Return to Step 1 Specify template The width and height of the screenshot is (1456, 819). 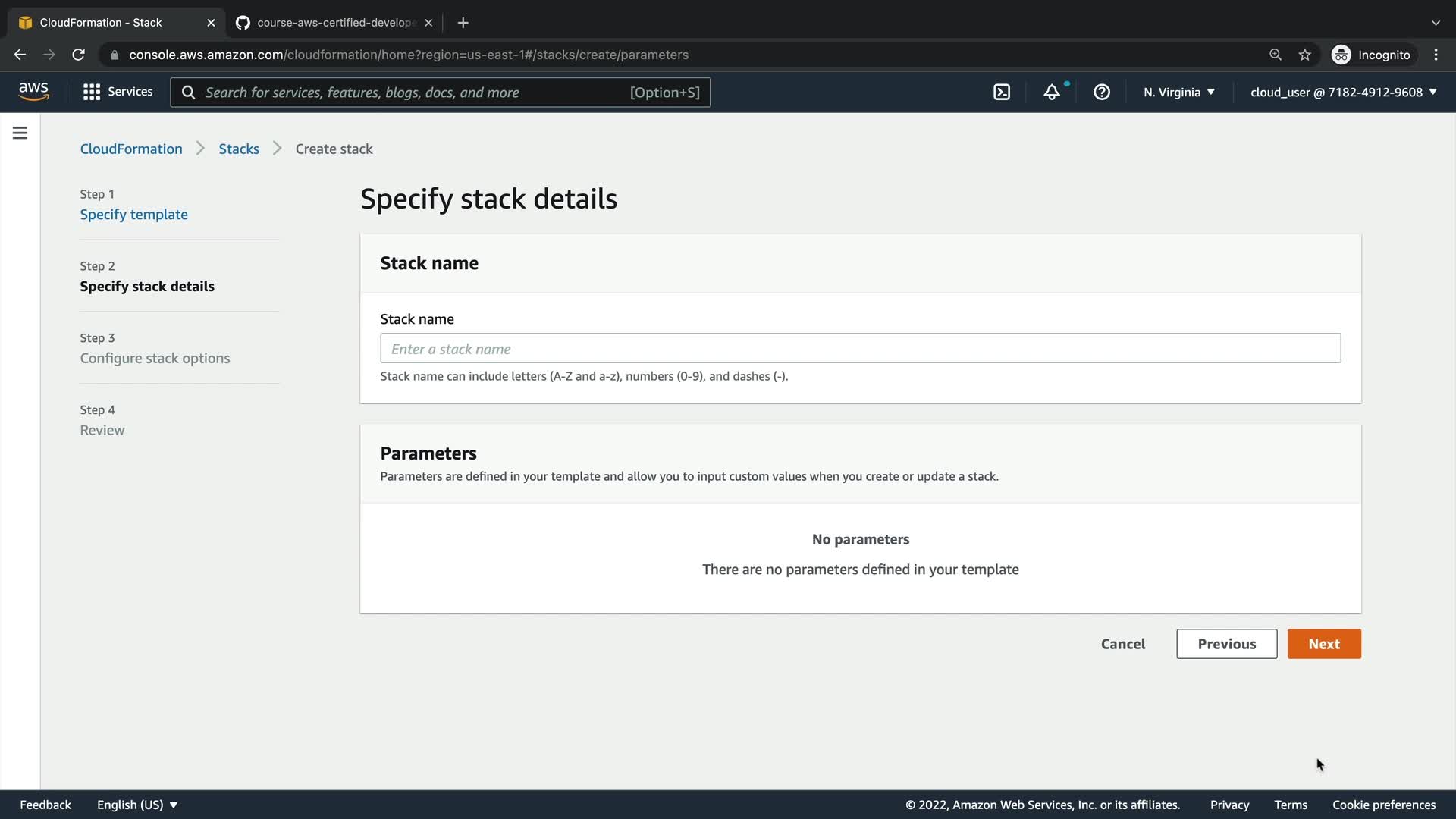(x=134, y=215)
